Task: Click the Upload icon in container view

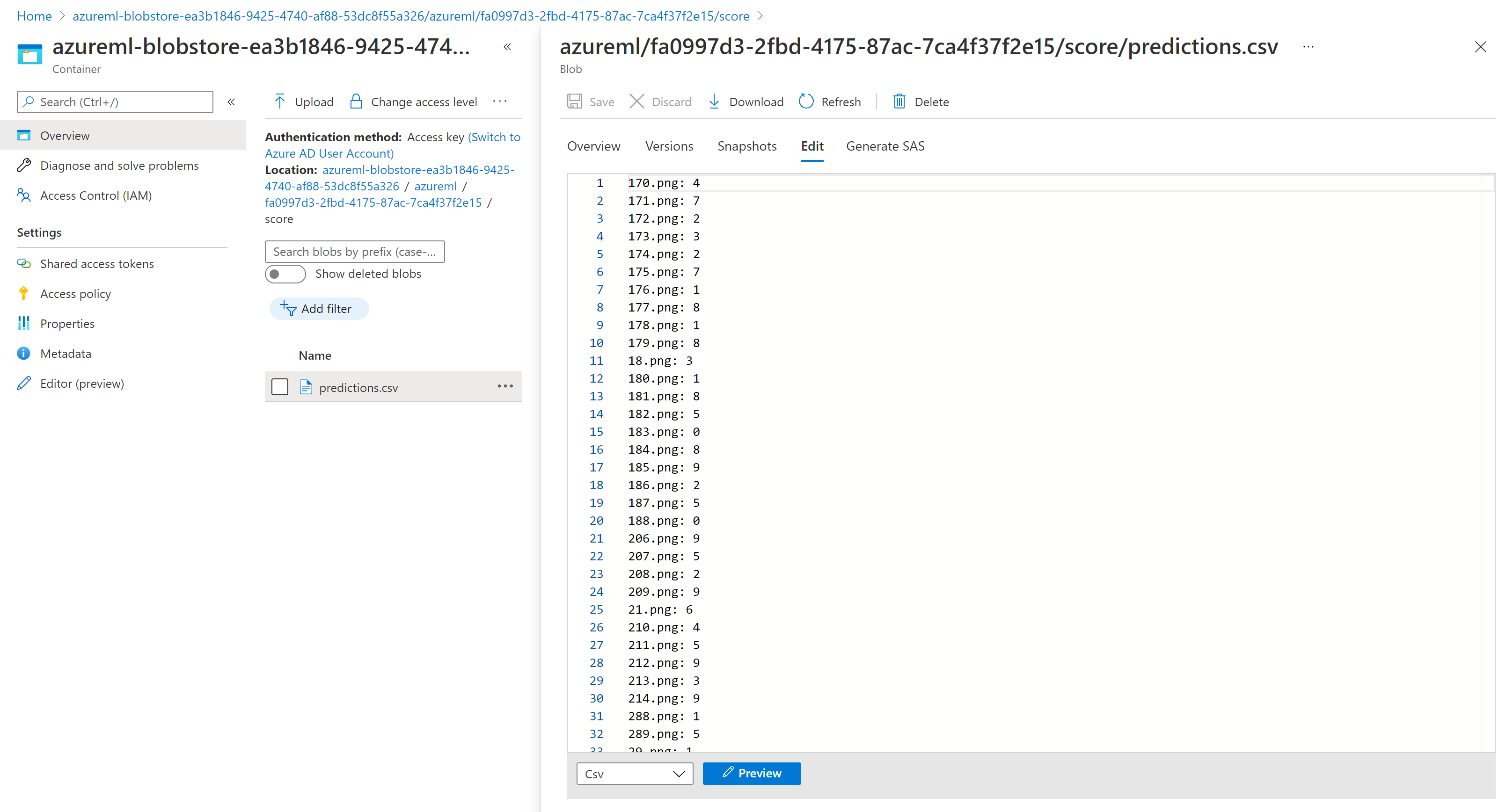Action: point(279,102)
